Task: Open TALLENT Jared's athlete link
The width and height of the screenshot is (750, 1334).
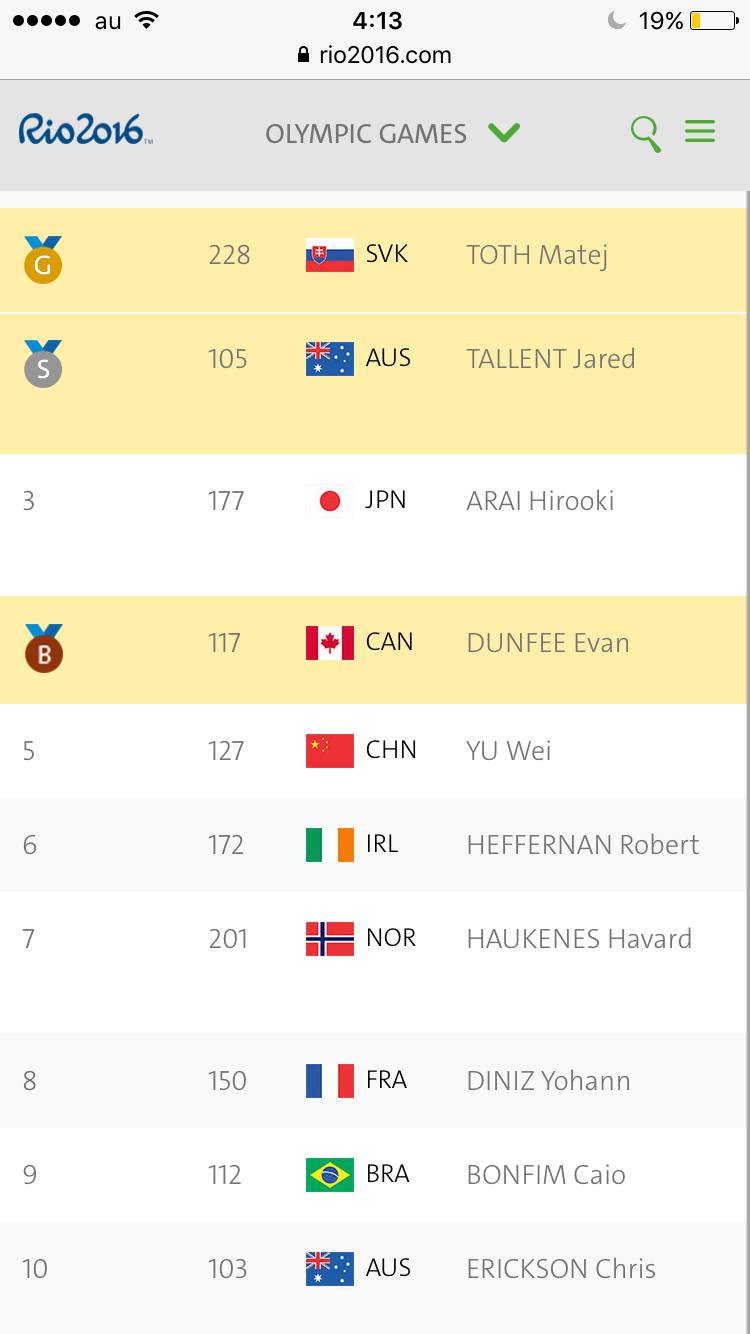Action: pyautogui.click(x=551, y=359)
